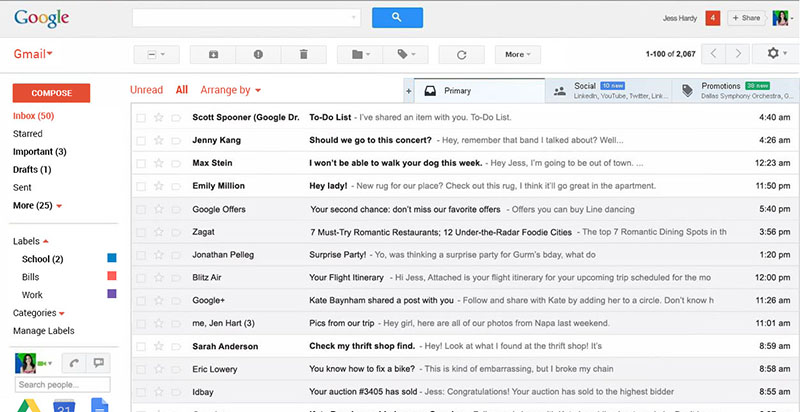
Task: Switch to the Social tab
Action: (x=609, y=91)
